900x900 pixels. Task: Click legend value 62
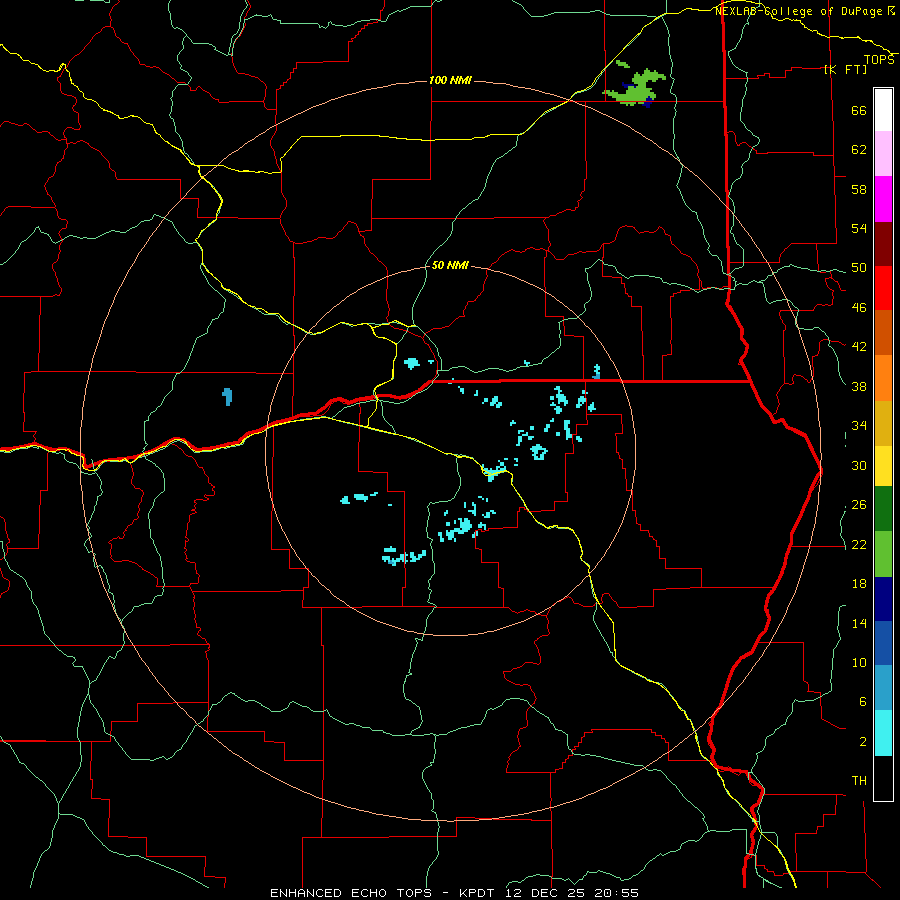point(859,150)
